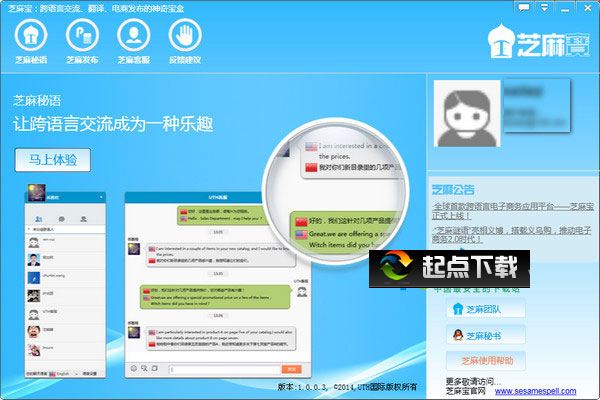
Task: Click the slogan 让跨语言交流成为一种乐趣
Action: point(113,124)
